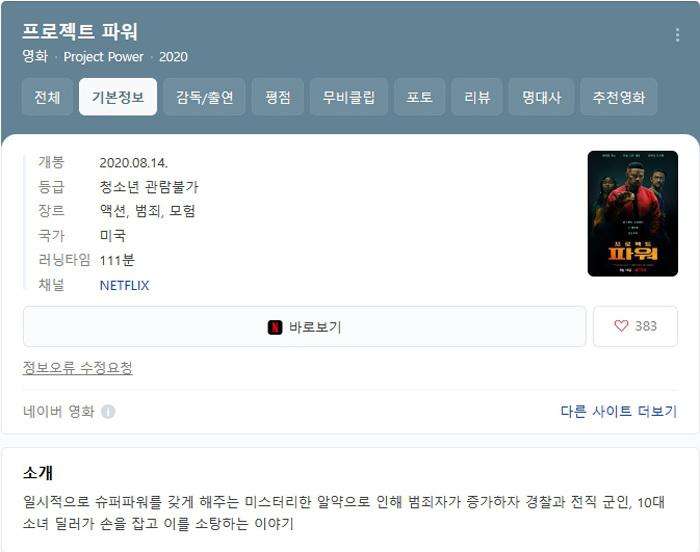Show the 무비클립 tab
Viewport: 700px width, 552px height.
(x=349, y=97)
